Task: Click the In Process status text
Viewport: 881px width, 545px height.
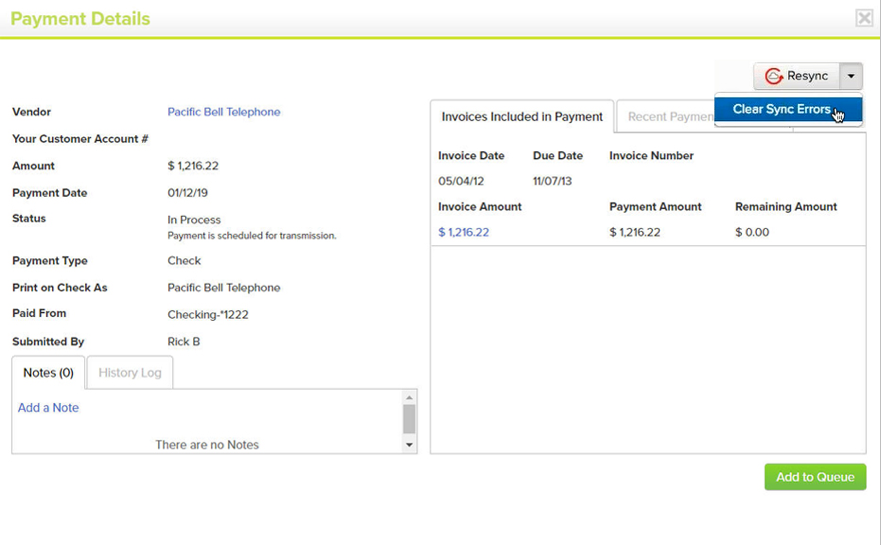Action: click(x=194, y=220)
